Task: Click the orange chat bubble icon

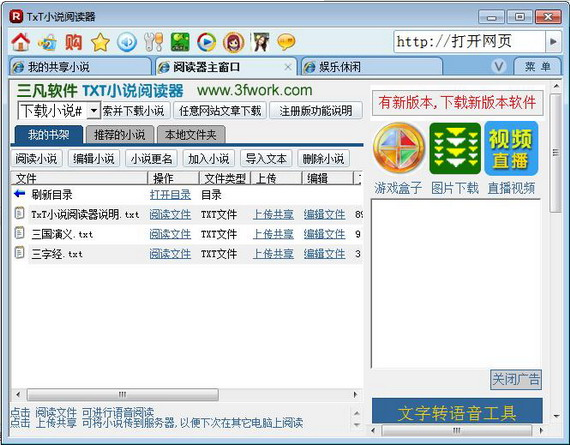Action: click(286, 42)
